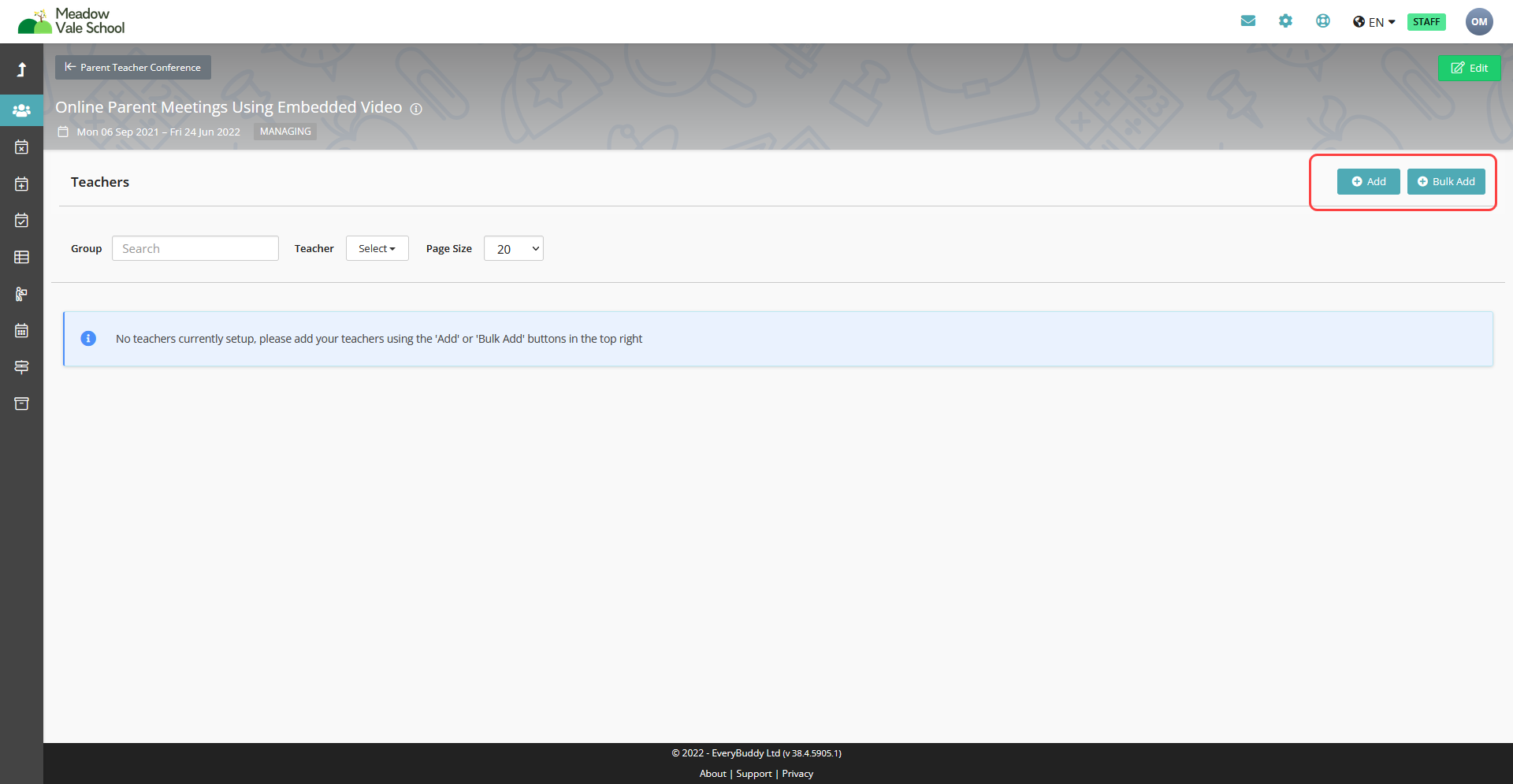Open the messages envelope icon
This screenshot has height=784, width=1513.
(1247, 21)
